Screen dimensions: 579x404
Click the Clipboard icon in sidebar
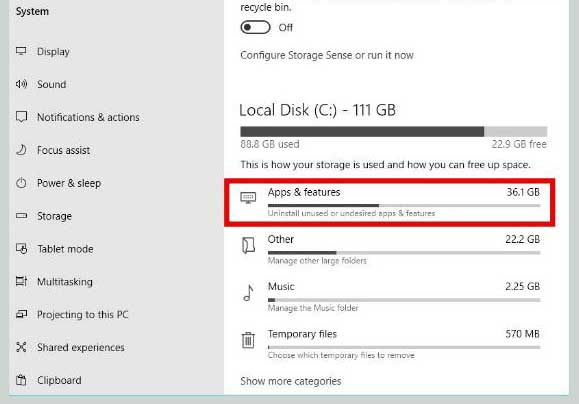21,380
